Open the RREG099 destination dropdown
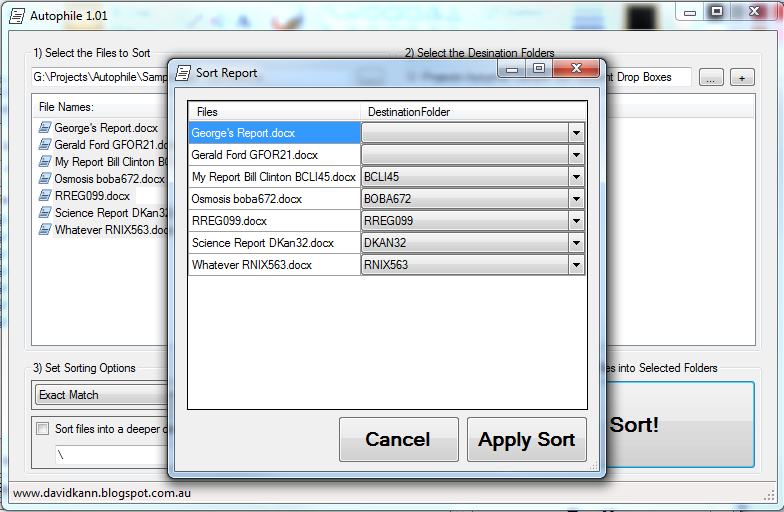 (576, 221)
